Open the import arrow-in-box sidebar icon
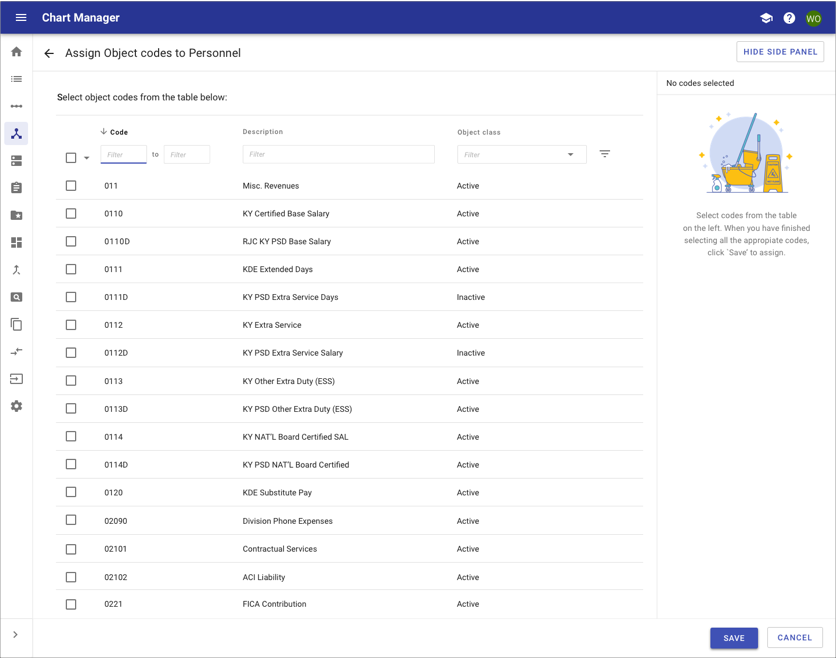The height and width of the screenshot is (658, 836). pos(17,379)
